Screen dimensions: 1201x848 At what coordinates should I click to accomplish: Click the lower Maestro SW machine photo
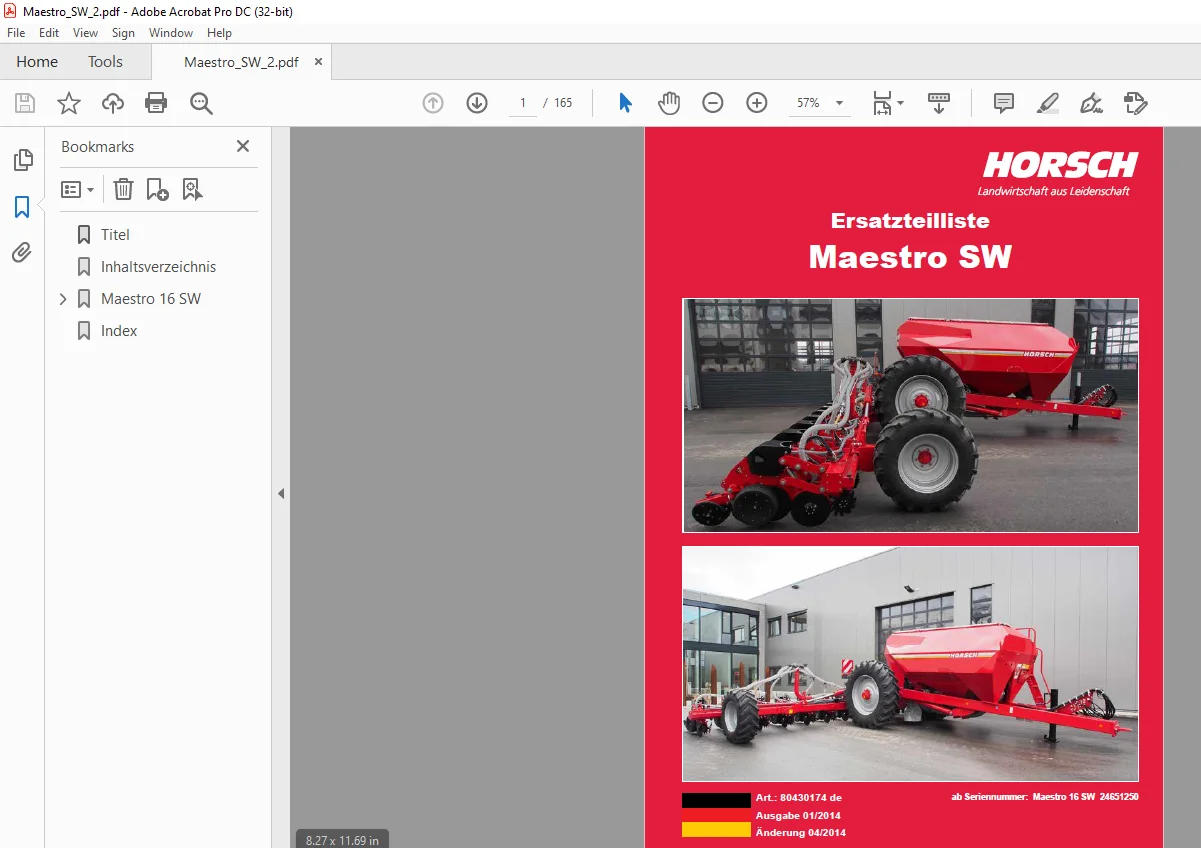click(910, 664)
